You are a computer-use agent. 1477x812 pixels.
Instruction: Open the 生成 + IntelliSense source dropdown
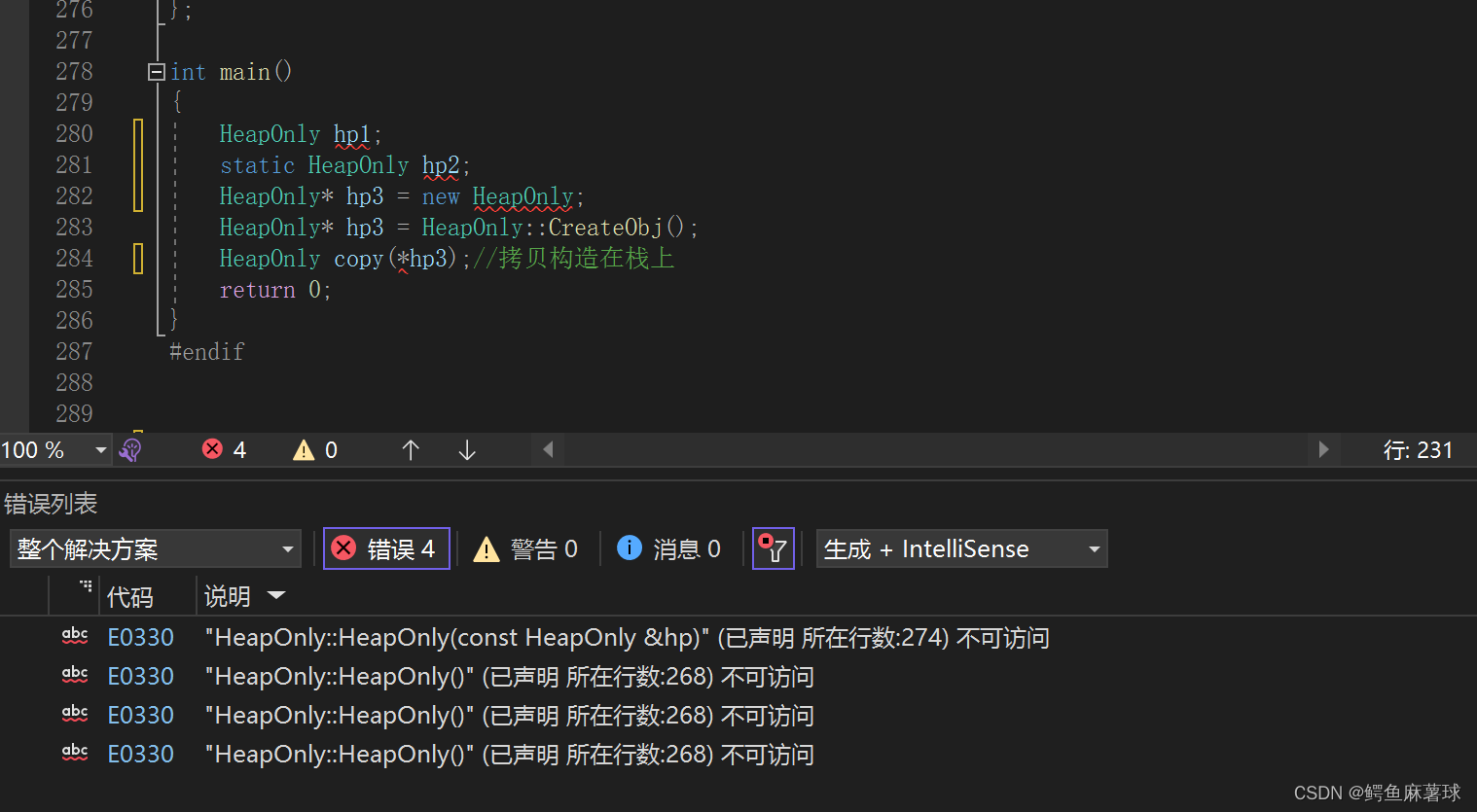click(x=961, y=549)
